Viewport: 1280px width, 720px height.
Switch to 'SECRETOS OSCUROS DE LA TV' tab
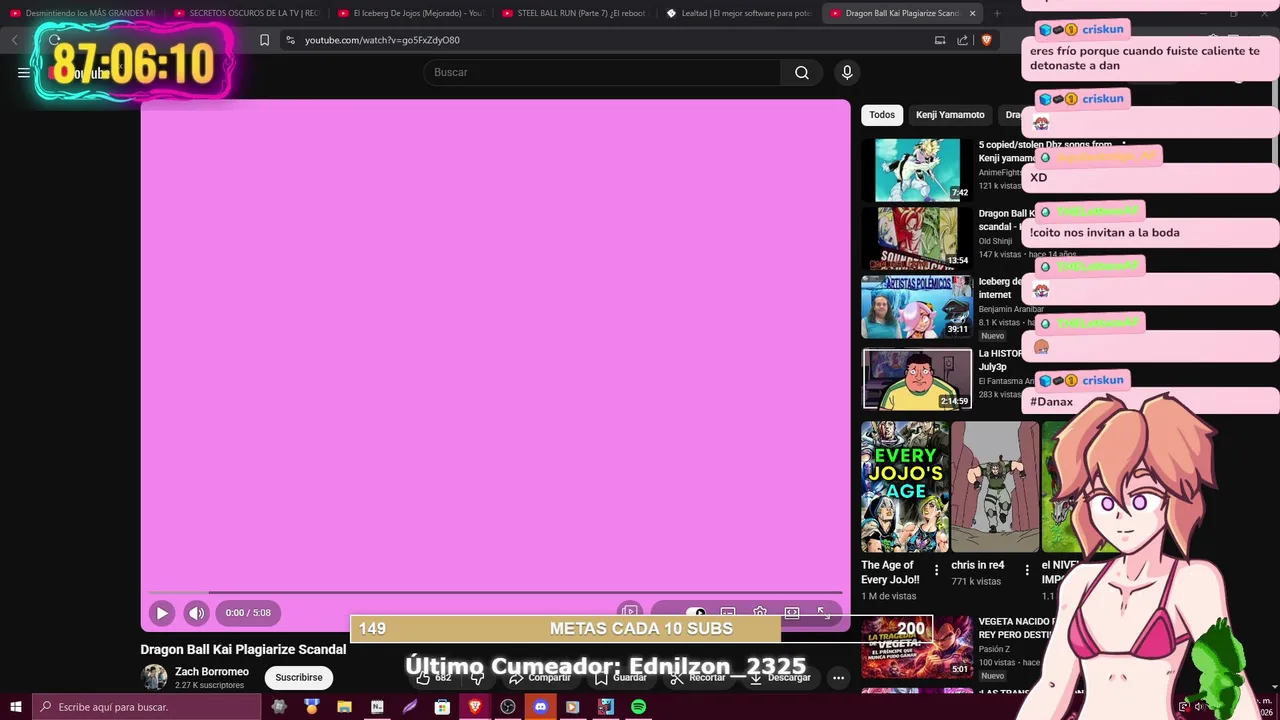point(246,13)
